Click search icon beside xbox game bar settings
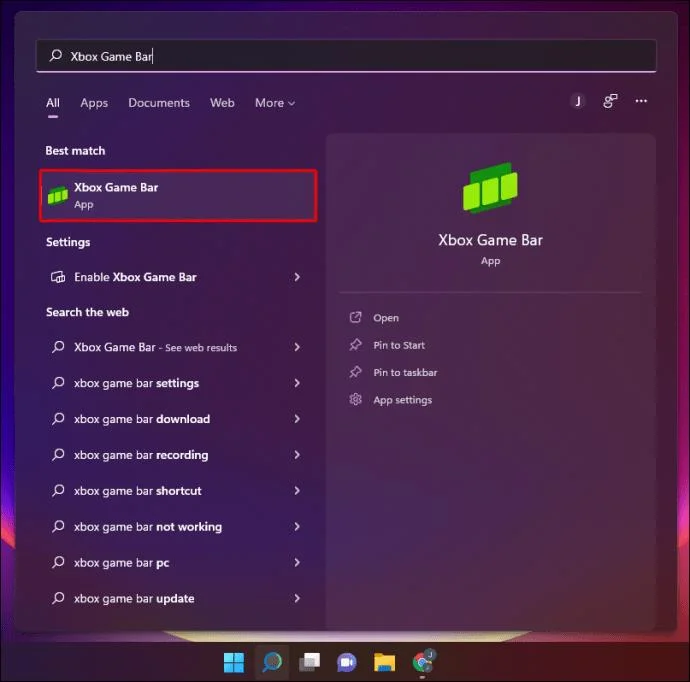The height and width of the screenshot is (682, 690). (x=58, y=383)
